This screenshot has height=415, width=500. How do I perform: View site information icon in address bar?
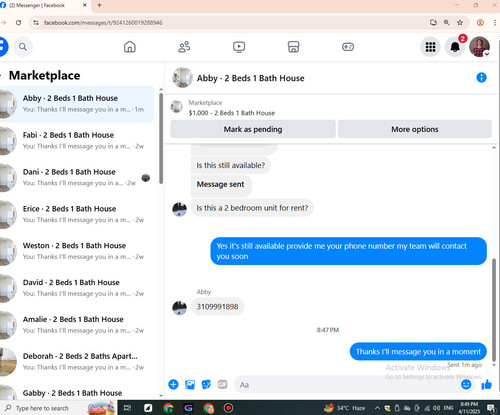36,23
